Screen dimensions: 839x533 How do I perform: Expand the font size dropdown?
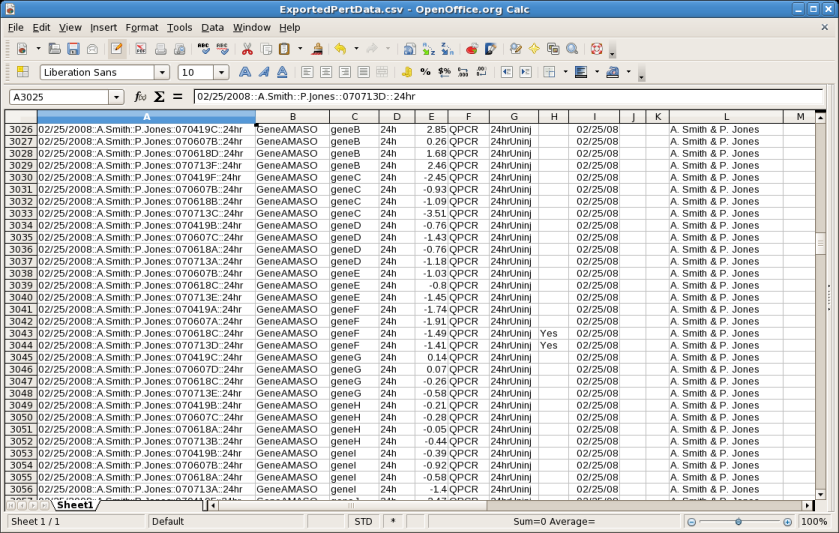[x=221, y=72]
